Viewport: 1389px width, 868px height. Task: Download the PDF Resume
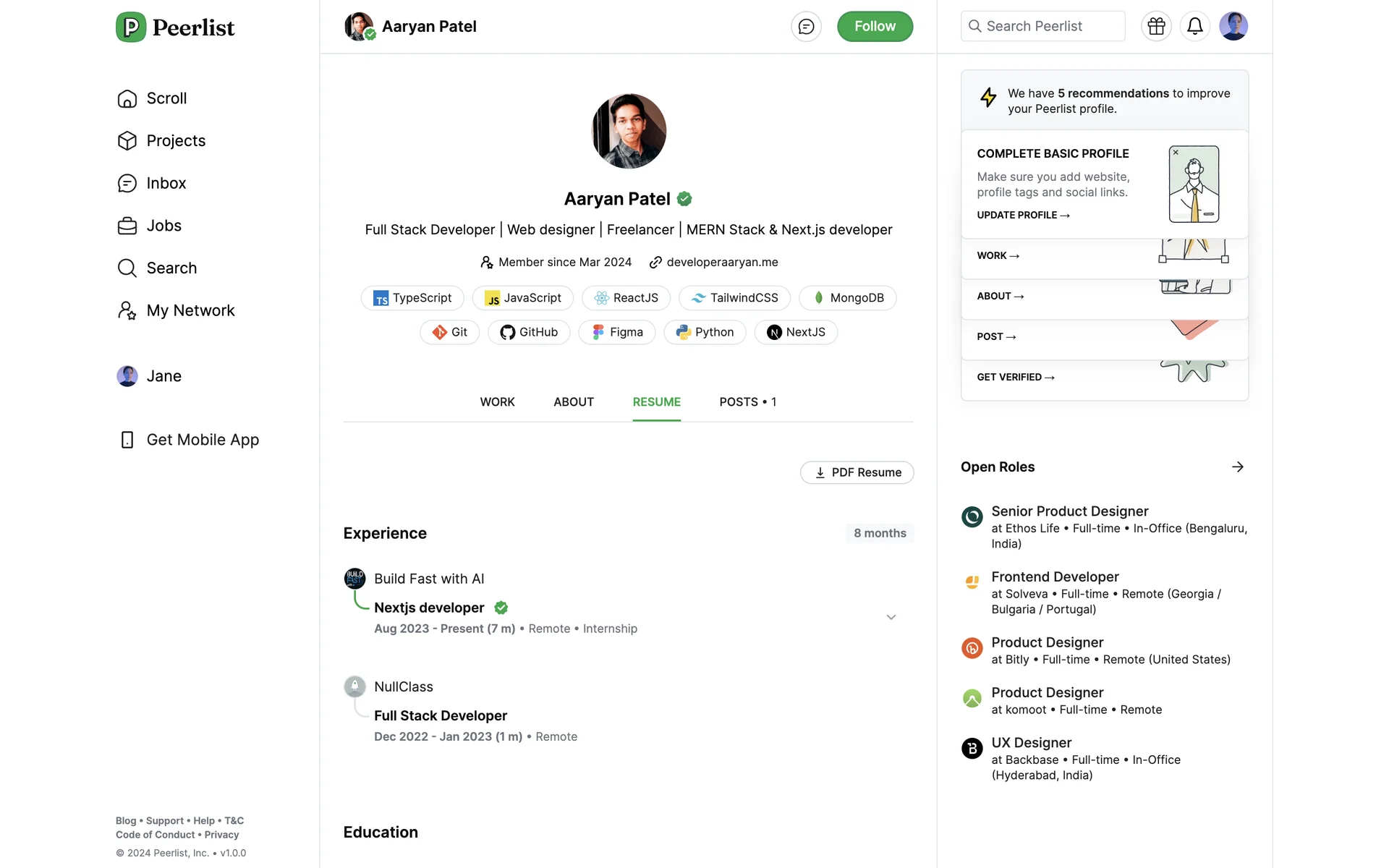(x=857, y=472)
